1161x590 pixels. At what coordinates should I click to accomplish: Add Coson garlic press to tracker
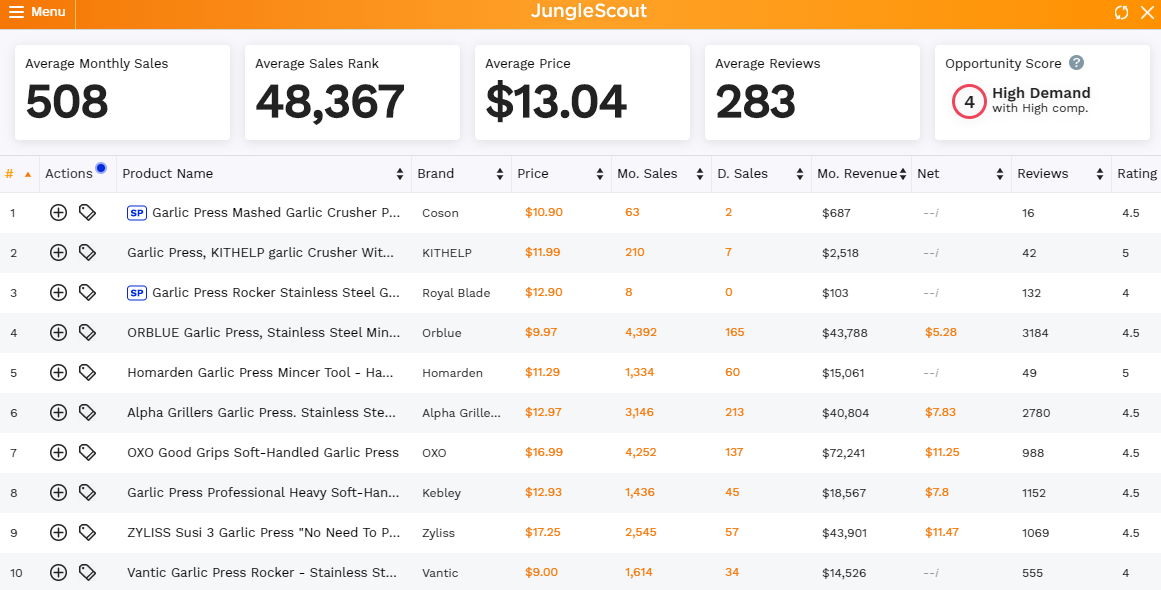tap(58, 213)
